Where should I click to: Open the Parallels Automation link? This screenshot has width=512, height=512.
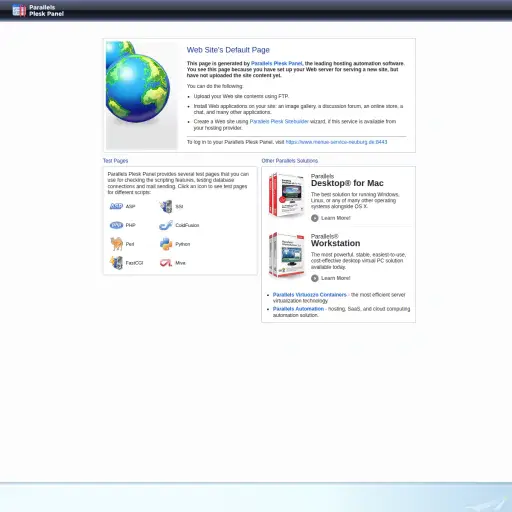click(x=298, y=309)
